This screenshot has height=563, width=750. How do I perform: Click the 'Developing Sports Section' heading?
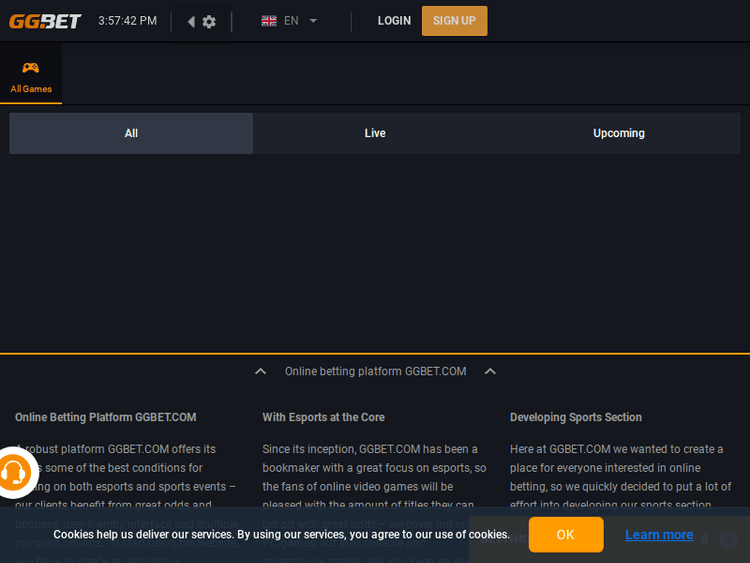pos(575,417)
